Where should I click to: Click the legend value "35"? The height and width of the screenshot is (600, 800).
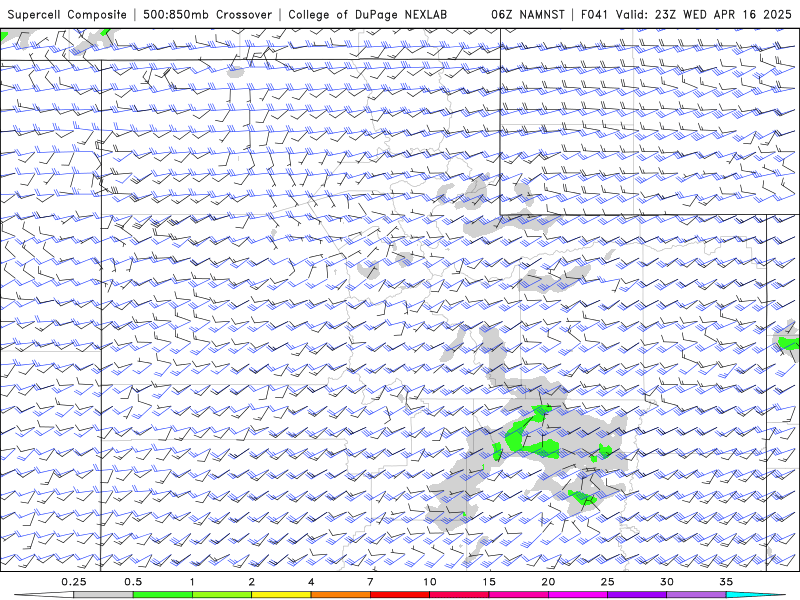[726, 582]
